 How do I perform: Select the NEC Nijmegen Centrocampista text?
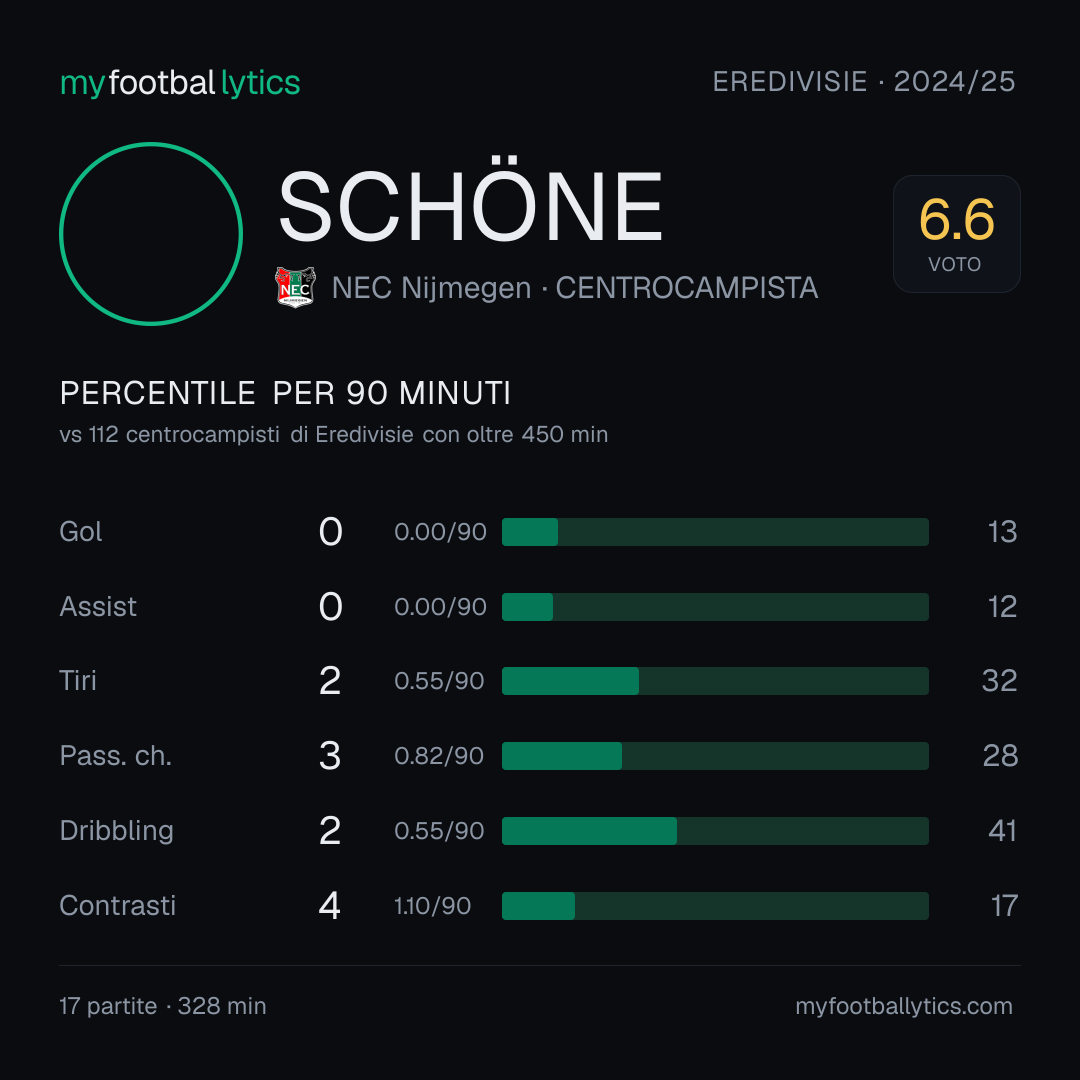coord(574,288)
